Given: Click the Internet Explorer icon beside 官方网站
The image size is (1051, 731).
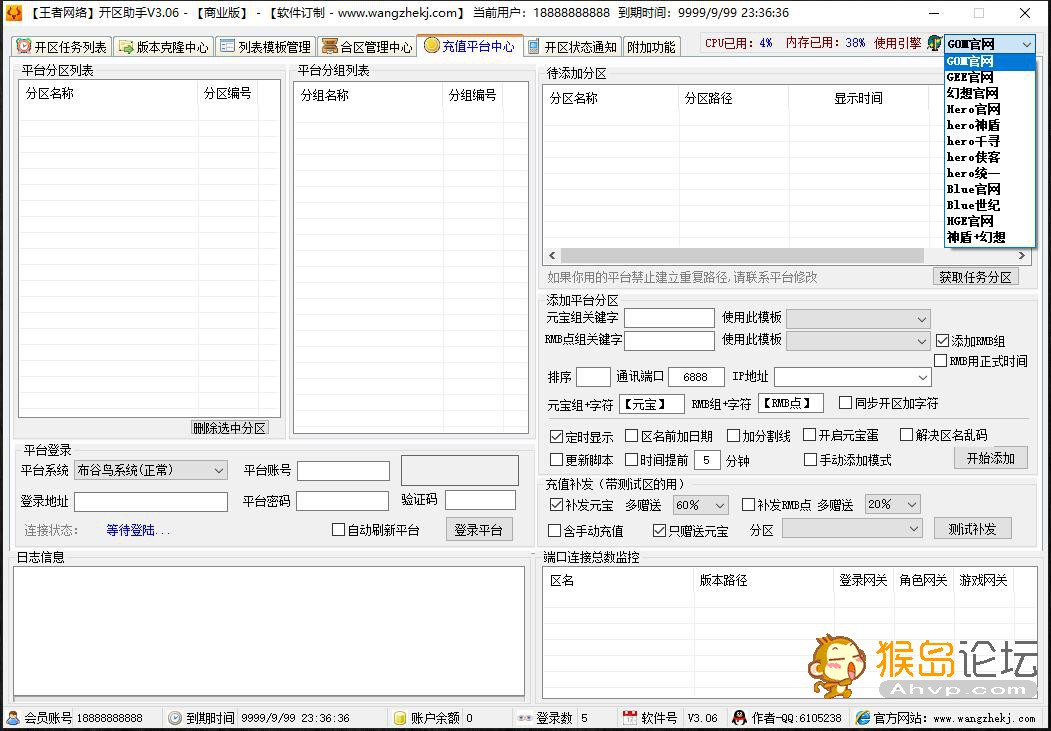Looking at the screenshot, I should [x=863, y=718].
